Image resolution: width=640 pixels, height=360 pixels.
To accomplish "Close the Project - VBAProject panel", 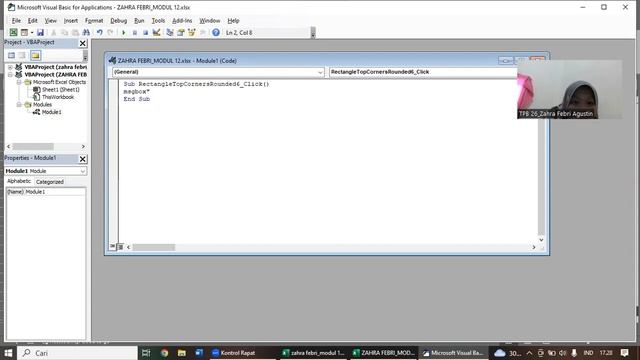I will point(82,43).
